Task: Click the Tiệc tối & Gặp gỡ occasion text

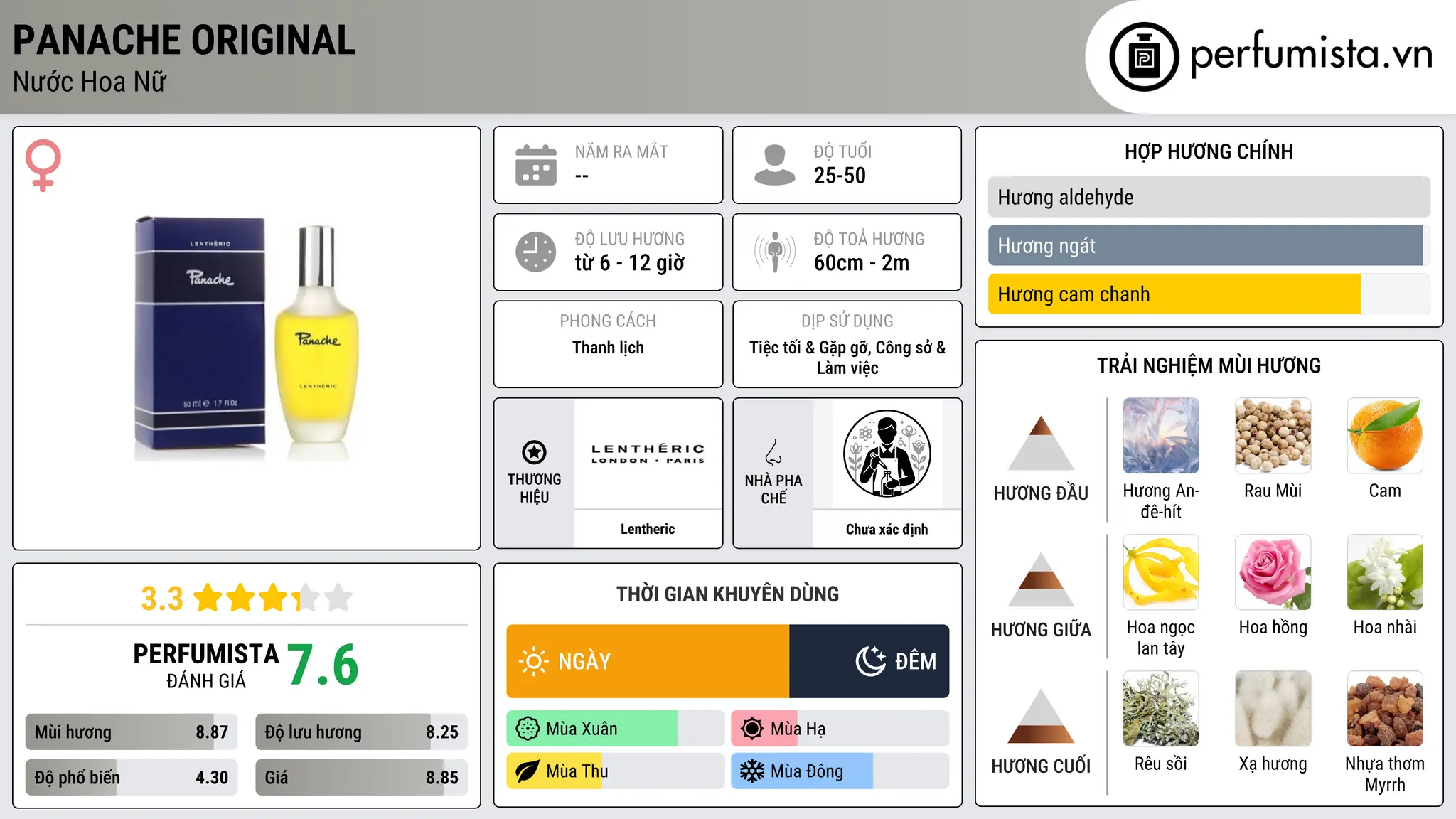Action: point(847,358)
